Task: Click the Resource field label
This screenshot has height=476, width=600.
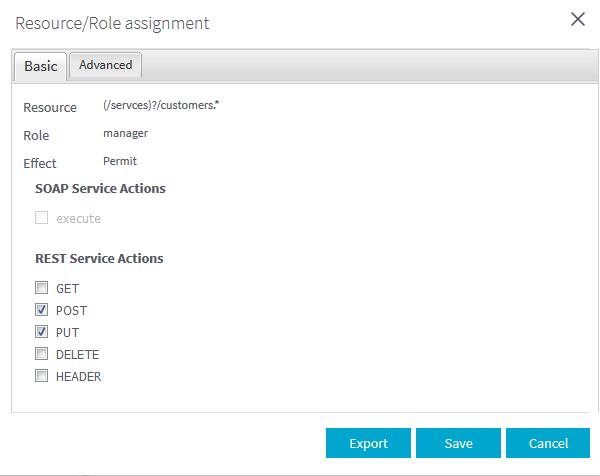Action: (x=49, y=107)
